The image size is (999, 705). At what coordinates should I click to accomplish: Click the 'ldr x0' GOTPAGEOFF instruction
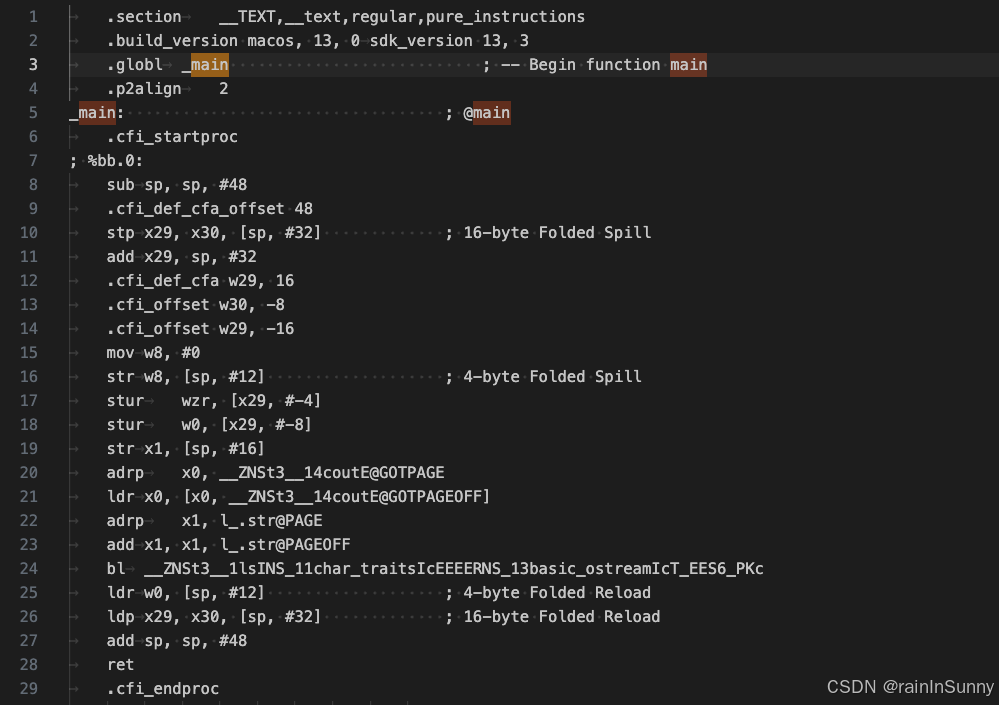[298, 497]
